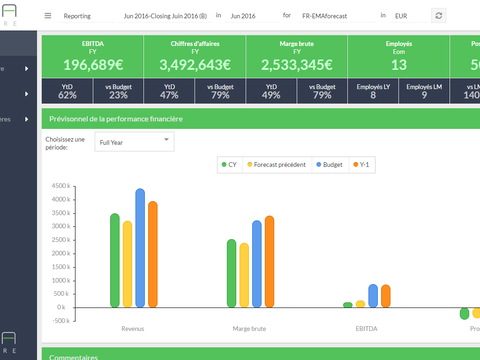Screen dimensions: 480x360
Task: Select the Reporting menu field
Action: pyautogui.click(x=86, y=16)
